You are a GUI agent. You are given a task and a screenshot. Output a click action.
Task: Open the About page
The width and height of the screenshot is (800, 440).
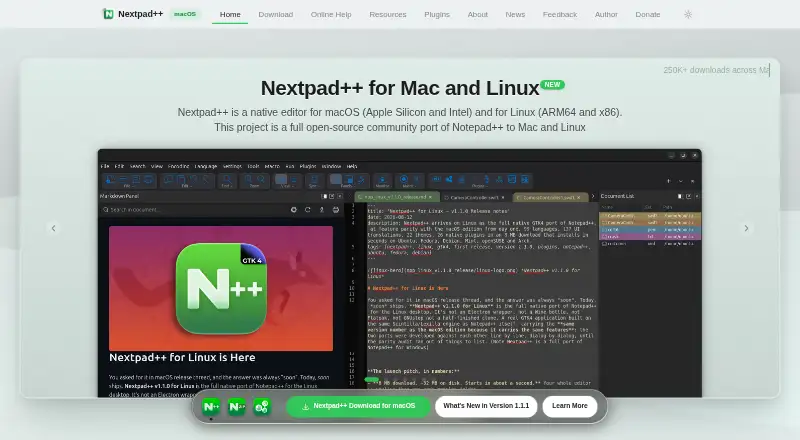point(478,14)
